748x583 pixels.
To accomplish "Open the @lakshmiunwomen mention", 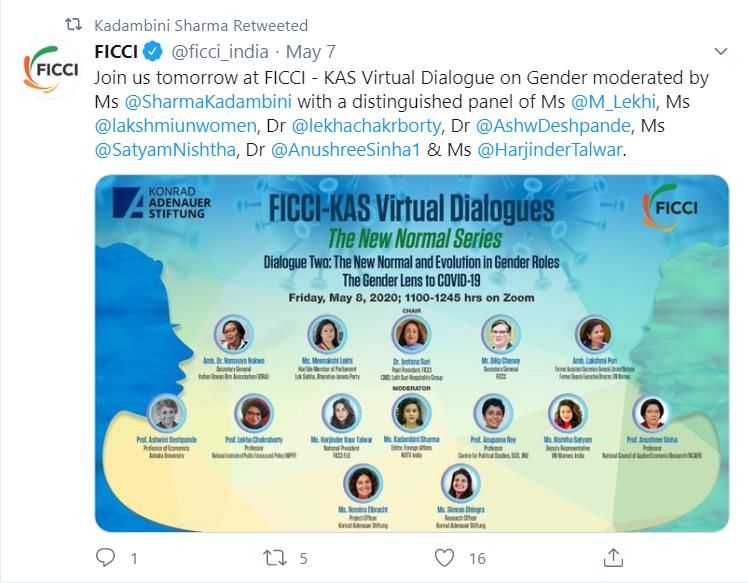I will 176,126.
